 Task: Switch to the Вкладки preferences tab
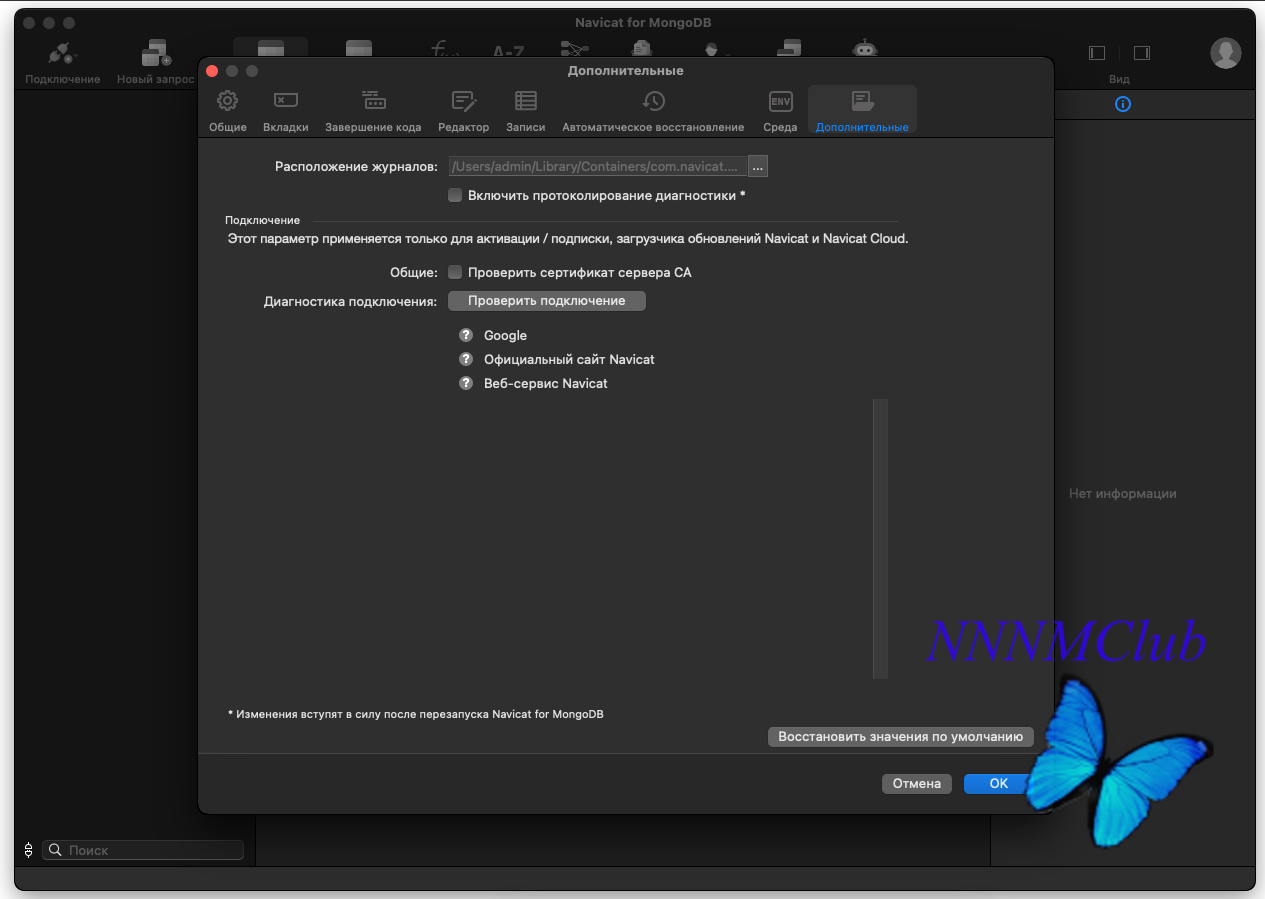pos(286,111)
